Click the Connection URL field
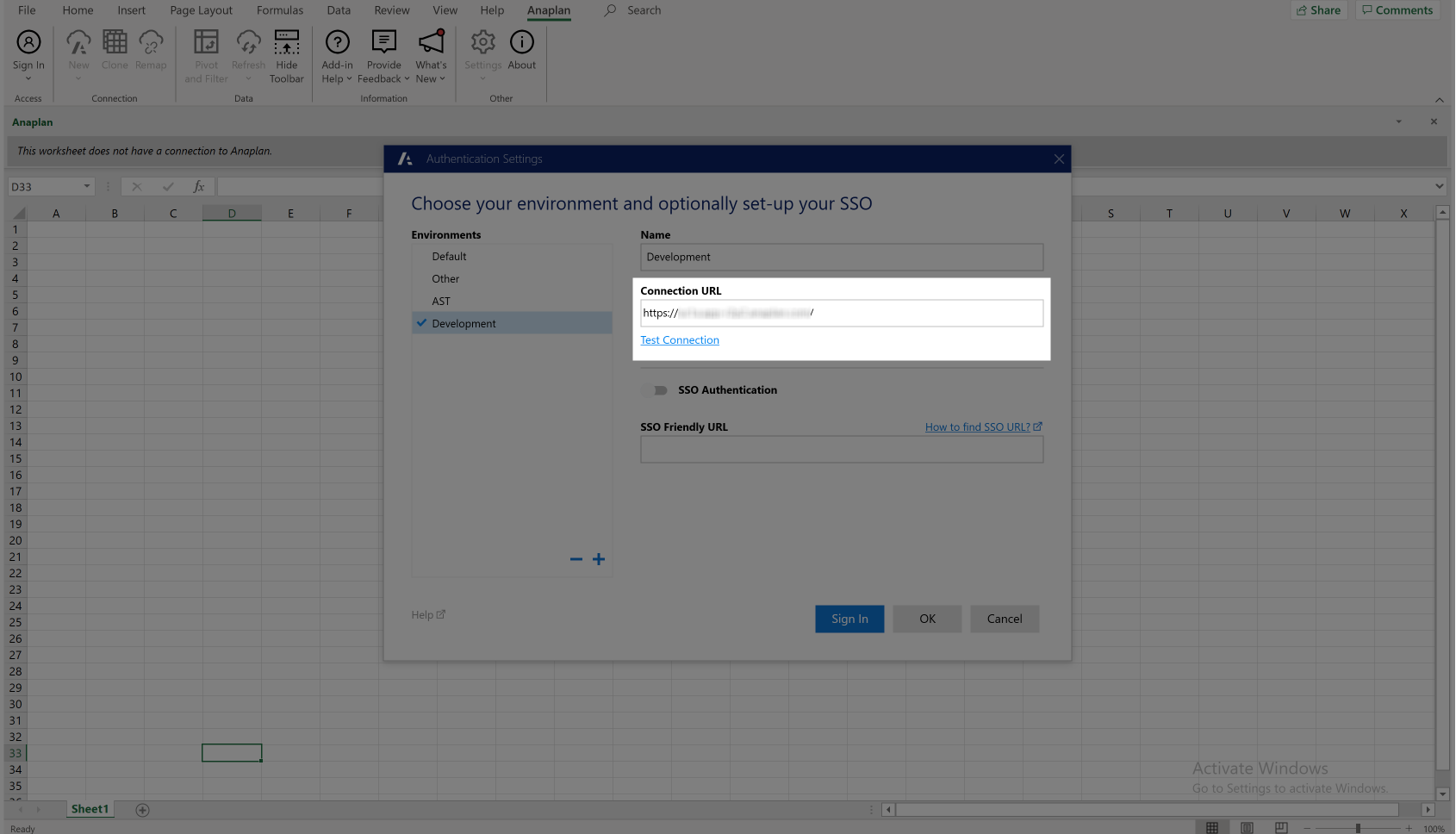 point(842,313)
